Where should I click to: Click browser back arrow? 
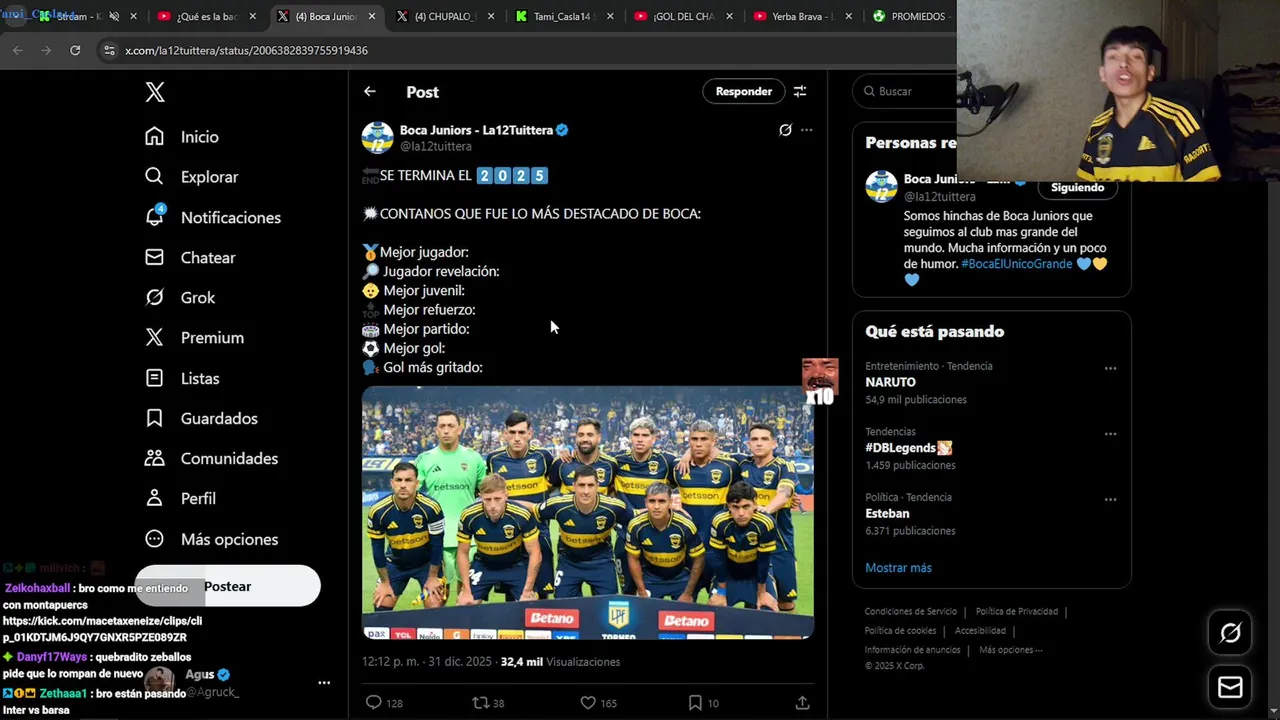tap(18, 50)
